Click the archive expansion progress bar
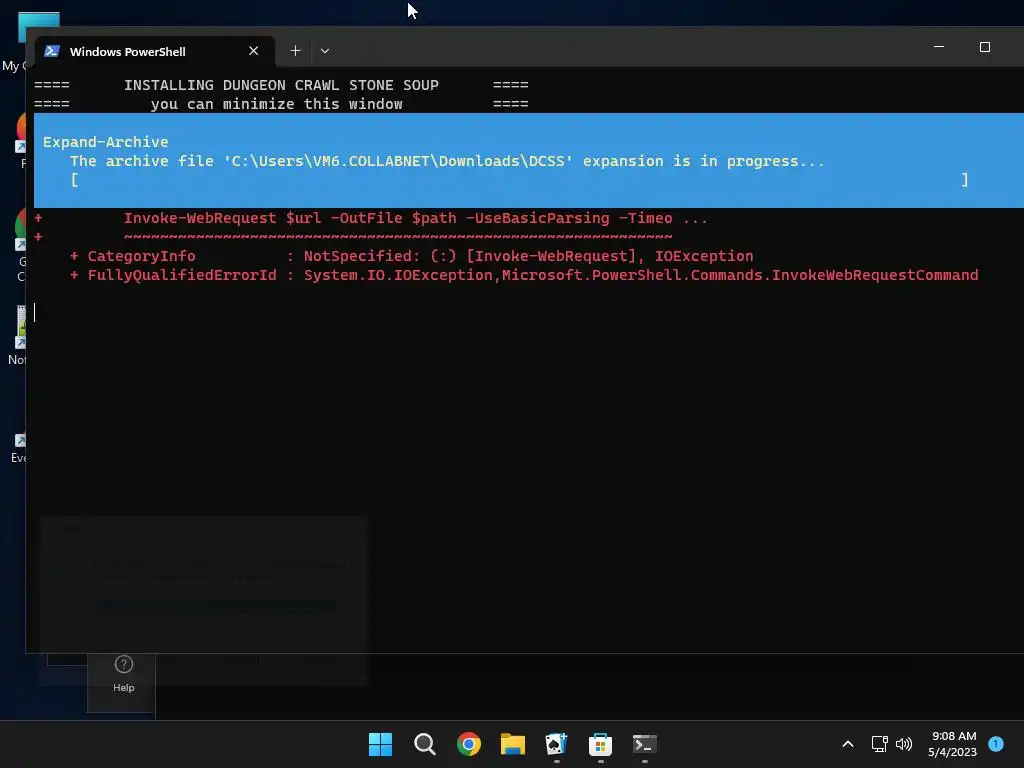 click(x=519, y=180)
